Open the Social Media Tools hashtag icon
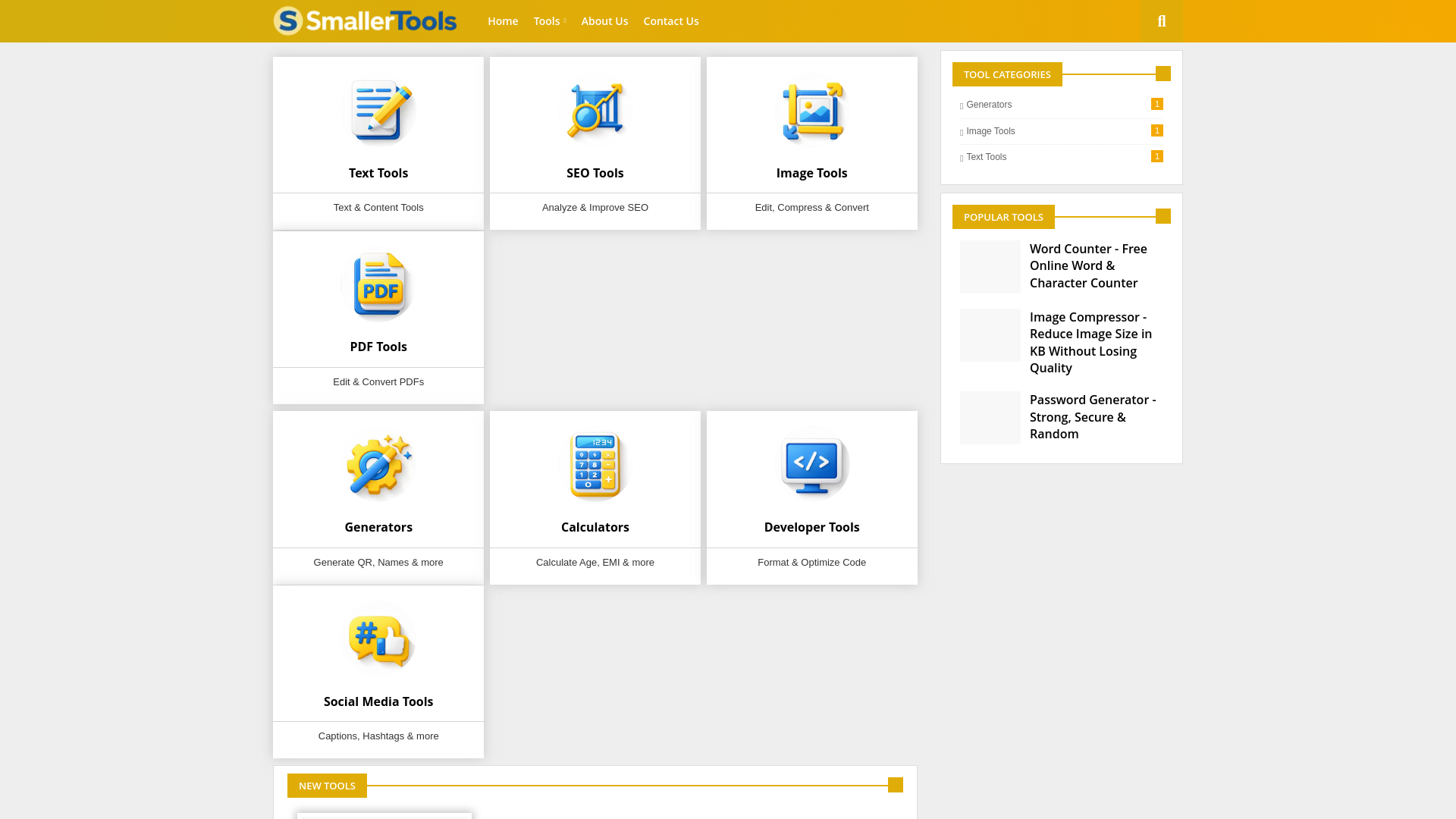Screen dimensions: 1456x819 [x=378, y=640]
